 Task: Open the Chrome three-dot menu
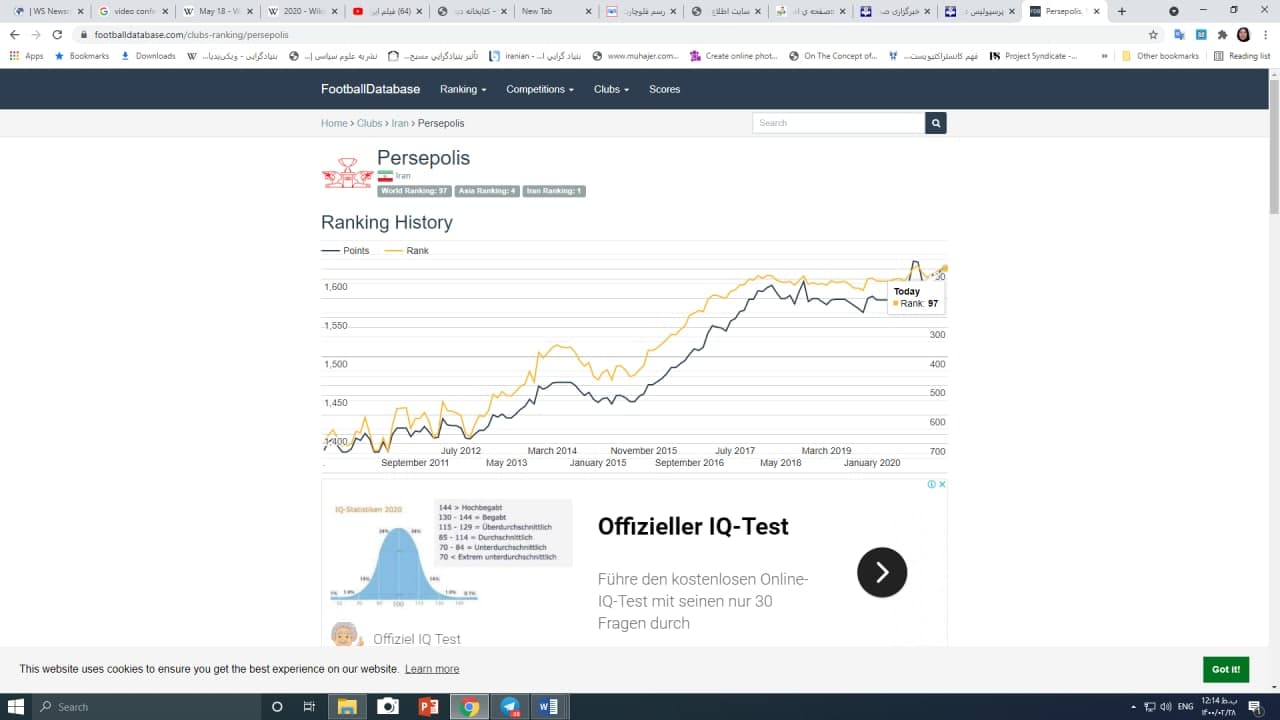pos(1265,34)
